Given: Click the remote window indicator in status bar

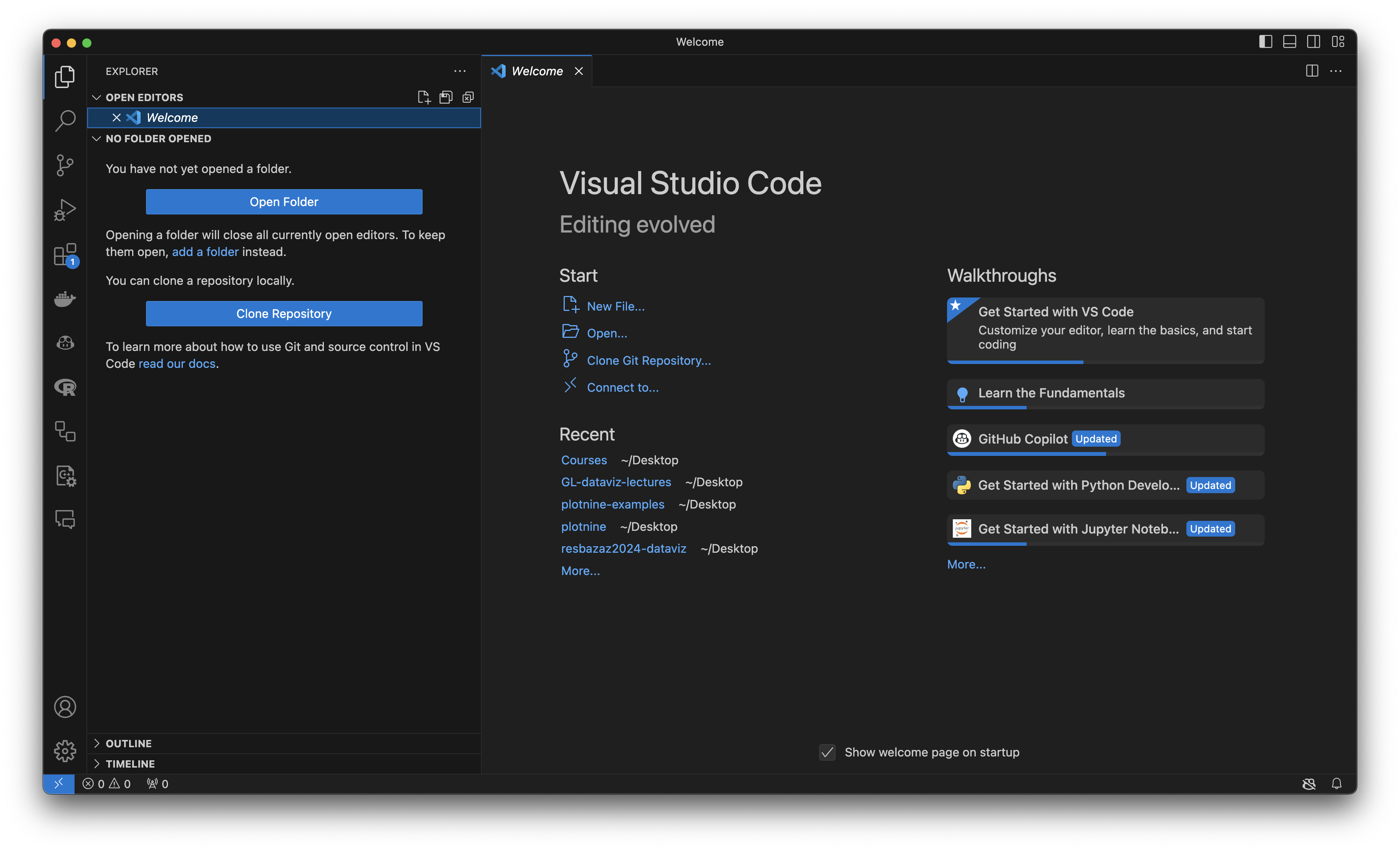Looking at the screenshot, I should [58, 783].
